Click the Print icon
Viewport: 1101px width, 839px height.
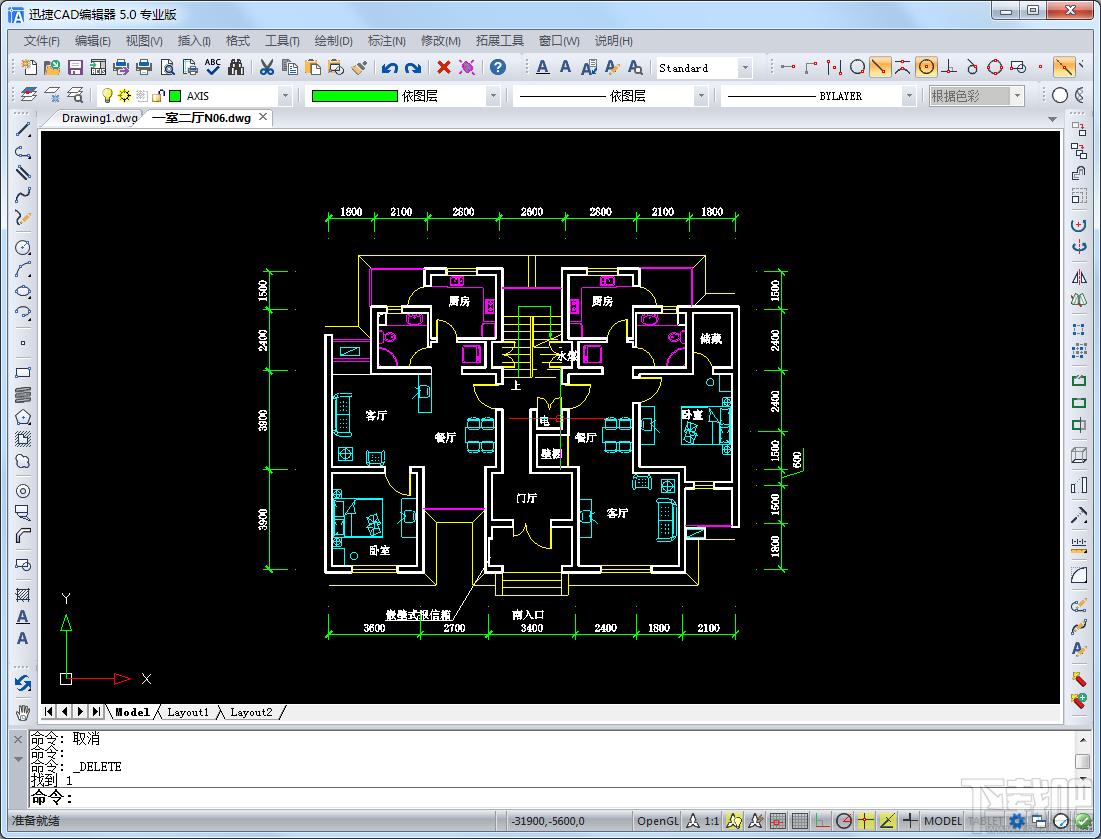coord(144,67)
